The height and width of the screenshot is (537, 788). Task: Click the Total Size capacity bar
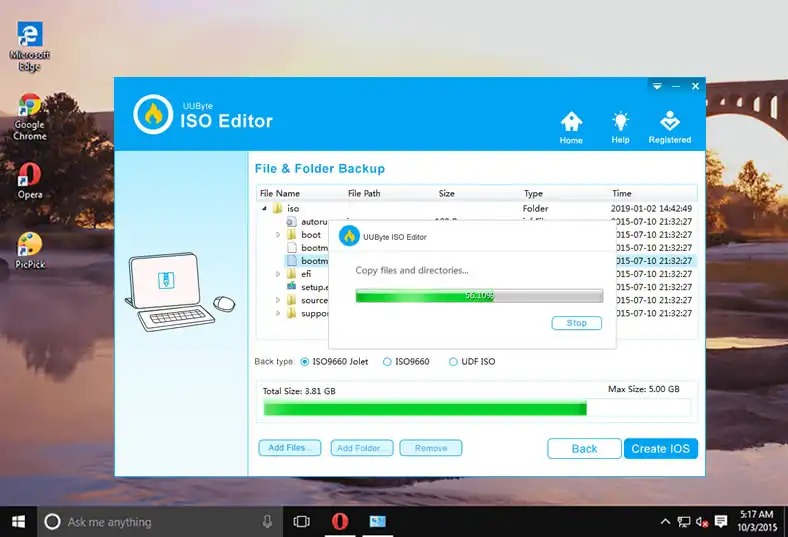tap(477, 408)
